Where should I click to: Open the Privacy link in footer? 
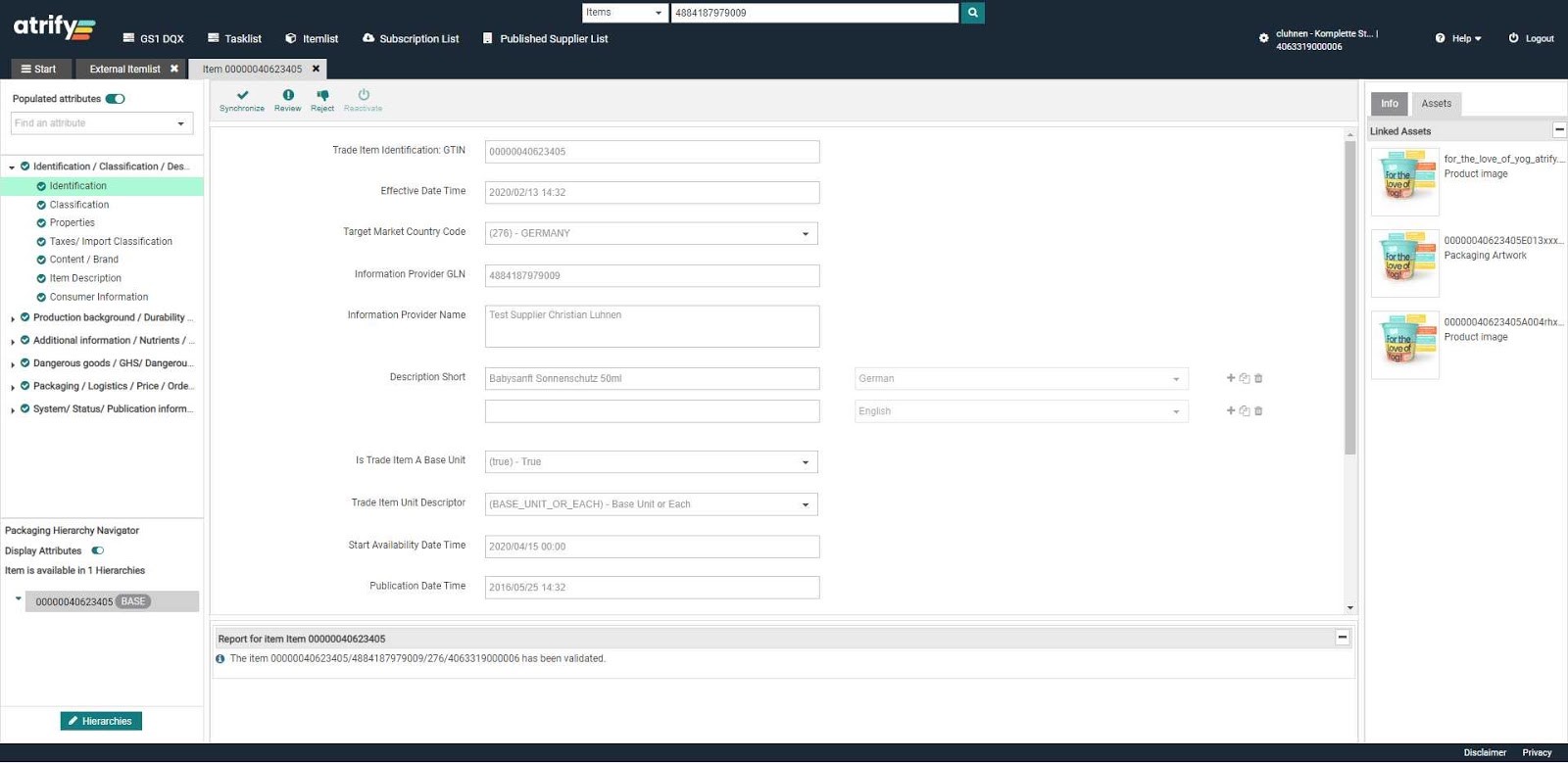click(x=1536, y=752)
